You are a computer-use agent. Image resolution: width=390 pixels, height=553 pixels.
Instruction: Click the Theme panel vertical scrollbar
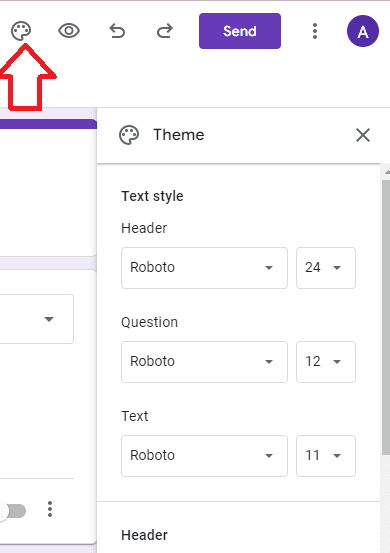coord(386,317)
